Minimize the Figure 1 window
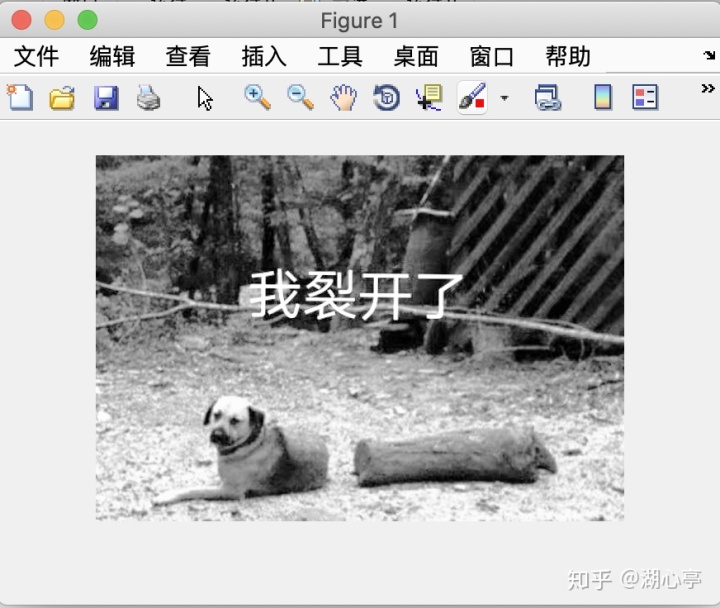 (x=54, y=20)
